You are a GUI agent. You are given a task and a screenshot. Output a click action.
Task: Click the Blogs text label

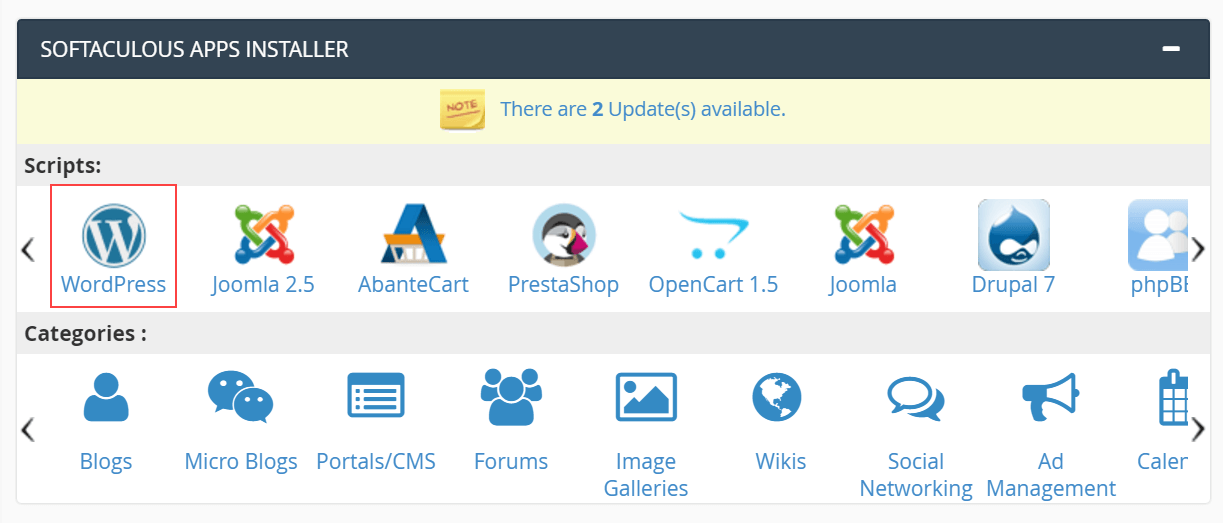point(106,462)
